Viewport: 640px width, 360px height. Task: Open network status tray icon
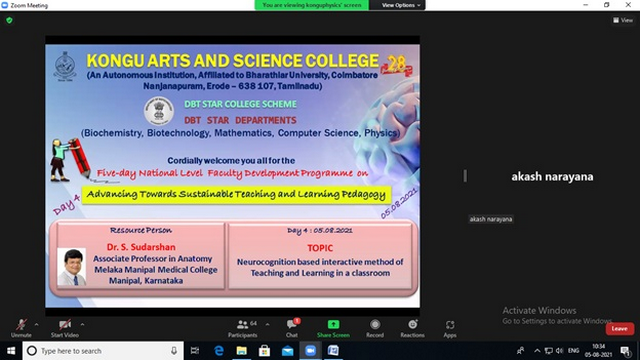tap(549, 351)
